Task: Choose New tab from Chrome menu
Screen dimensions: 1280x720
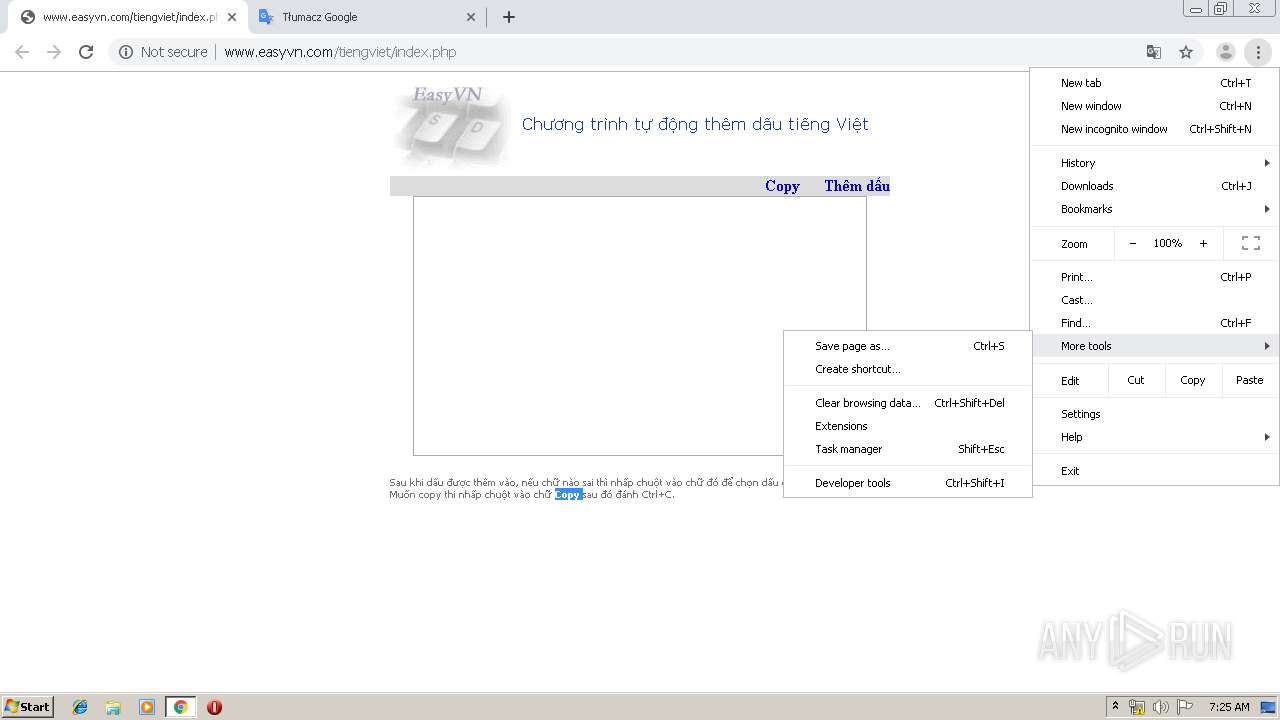Action: [x=1155, y=83]
